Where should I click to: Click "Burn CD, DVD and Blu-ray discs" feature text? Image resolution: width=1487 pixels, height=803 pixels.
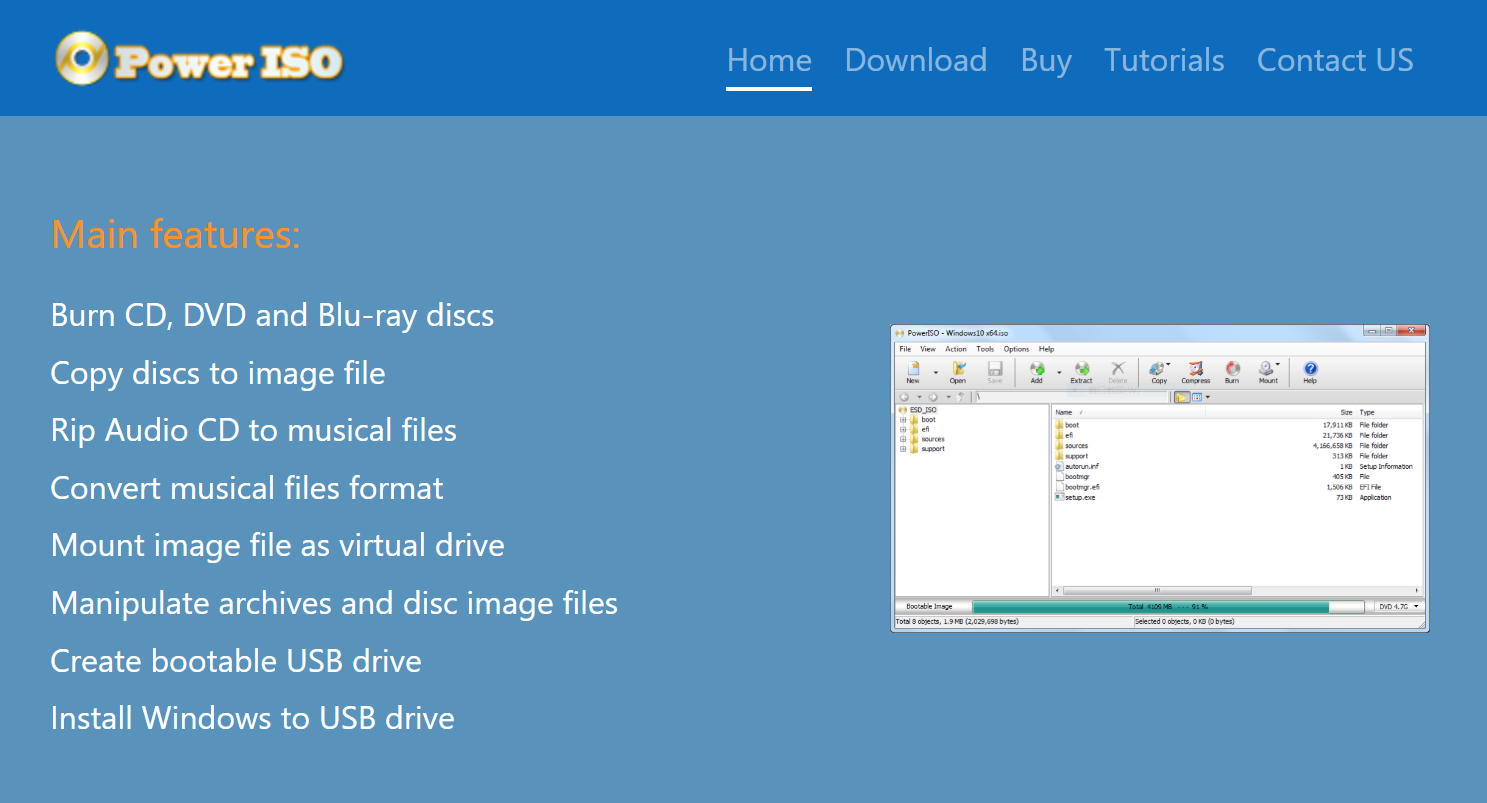[x=272, y=315]
